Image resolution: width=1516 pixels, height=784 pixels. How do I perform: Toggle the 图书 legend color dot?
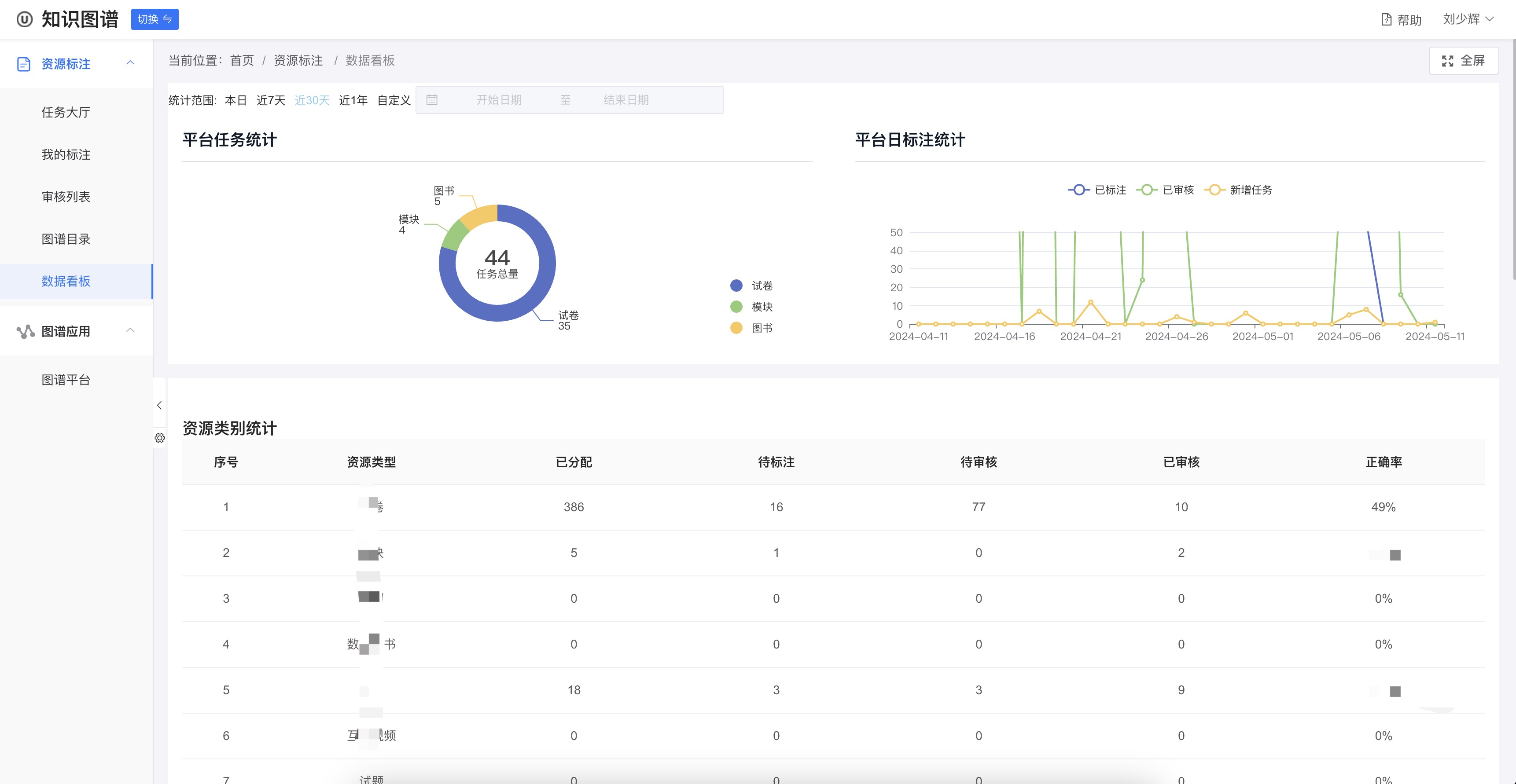[x=736, y=328]
